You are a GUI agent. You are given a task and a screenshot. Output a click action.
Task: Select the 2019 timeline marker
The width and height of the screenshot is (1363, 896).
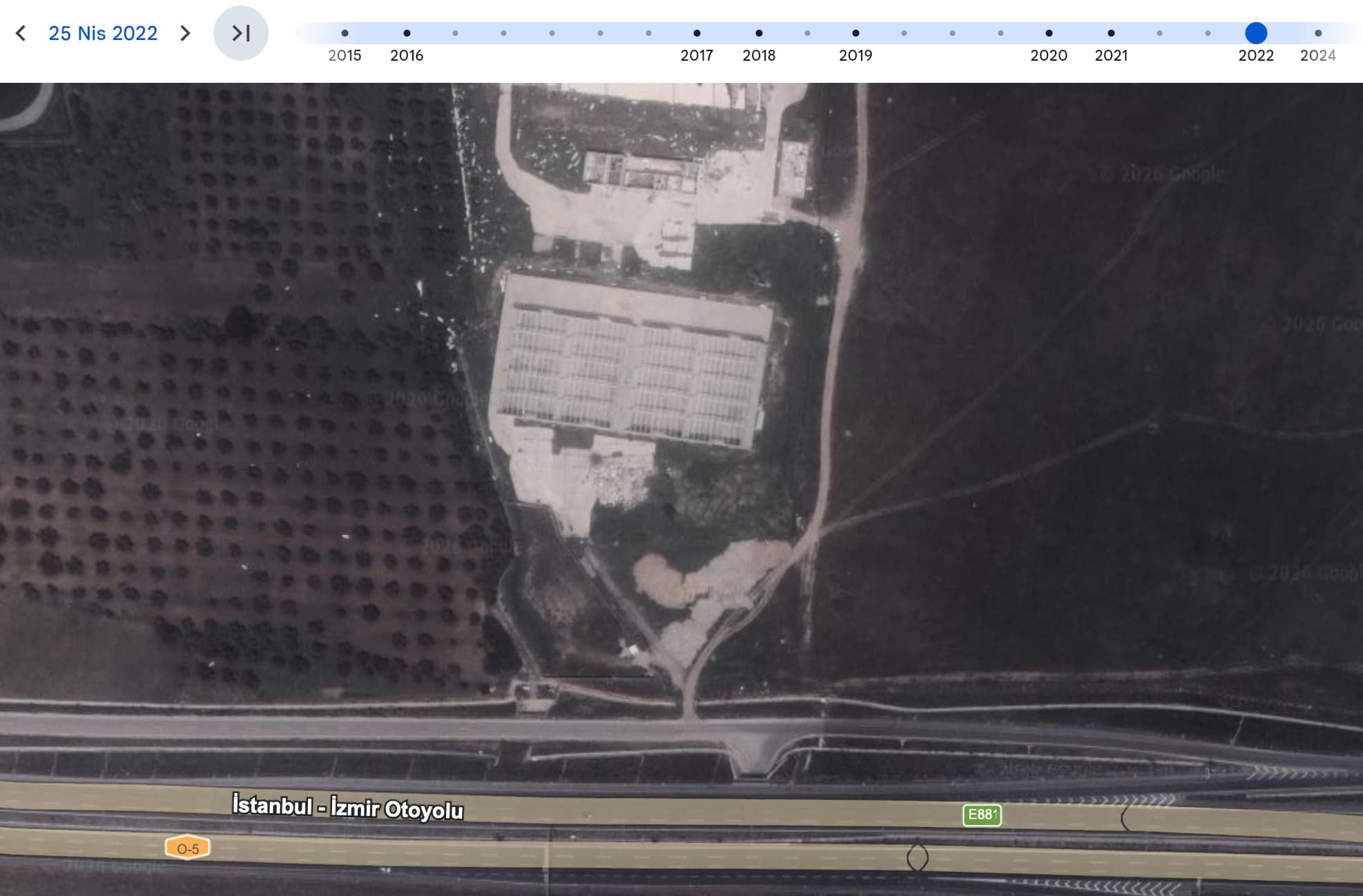pyautogui.click(x=855, y=33)
